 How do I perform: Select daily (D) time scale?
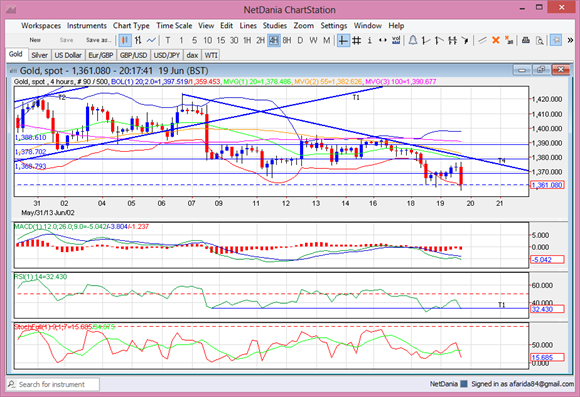(x=300, y=40)
